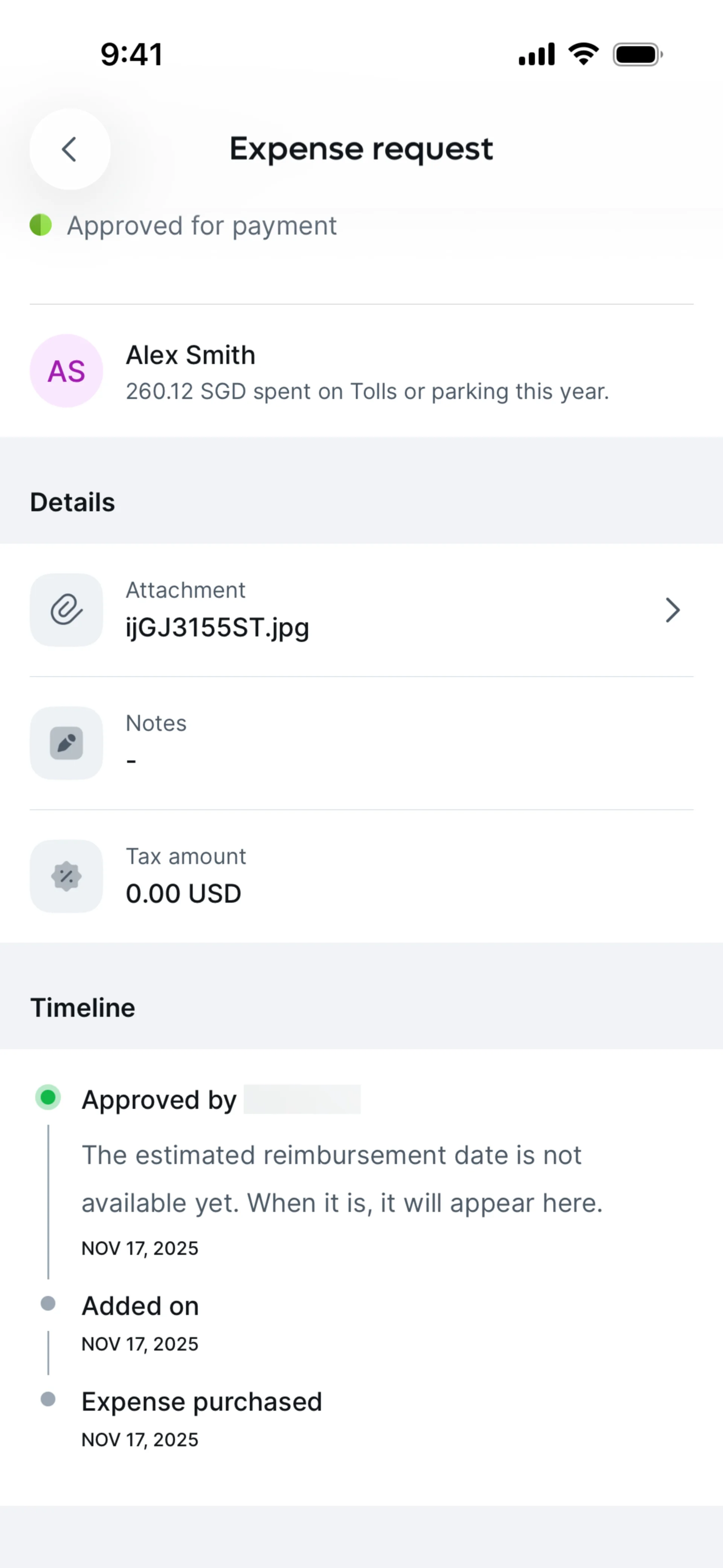This screenshot has width=723, height=1568.
Task: Select the Expense purchased timeline marker
Action: 48,1399
